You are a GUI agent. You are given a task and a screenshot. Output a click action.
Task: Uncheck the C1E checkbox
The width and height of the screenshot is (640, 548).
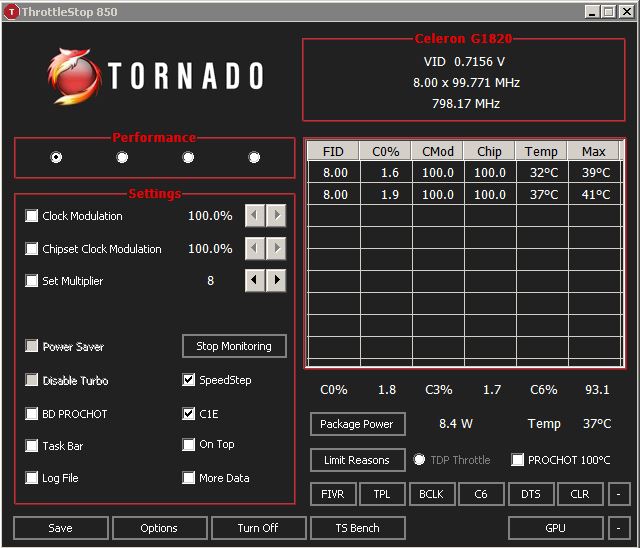pyautogui.click(x=188, y=414)
